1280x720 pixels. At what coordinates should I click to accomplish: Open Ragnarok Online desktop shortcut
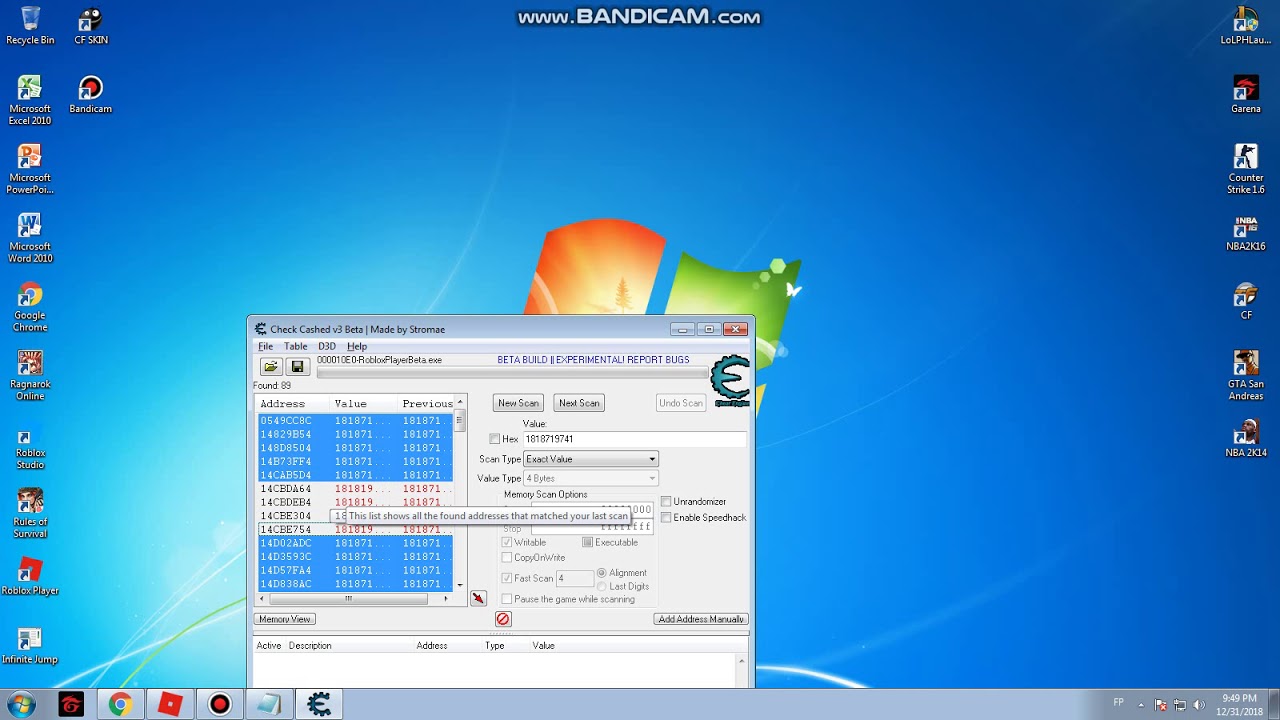[x=30, y=375]
